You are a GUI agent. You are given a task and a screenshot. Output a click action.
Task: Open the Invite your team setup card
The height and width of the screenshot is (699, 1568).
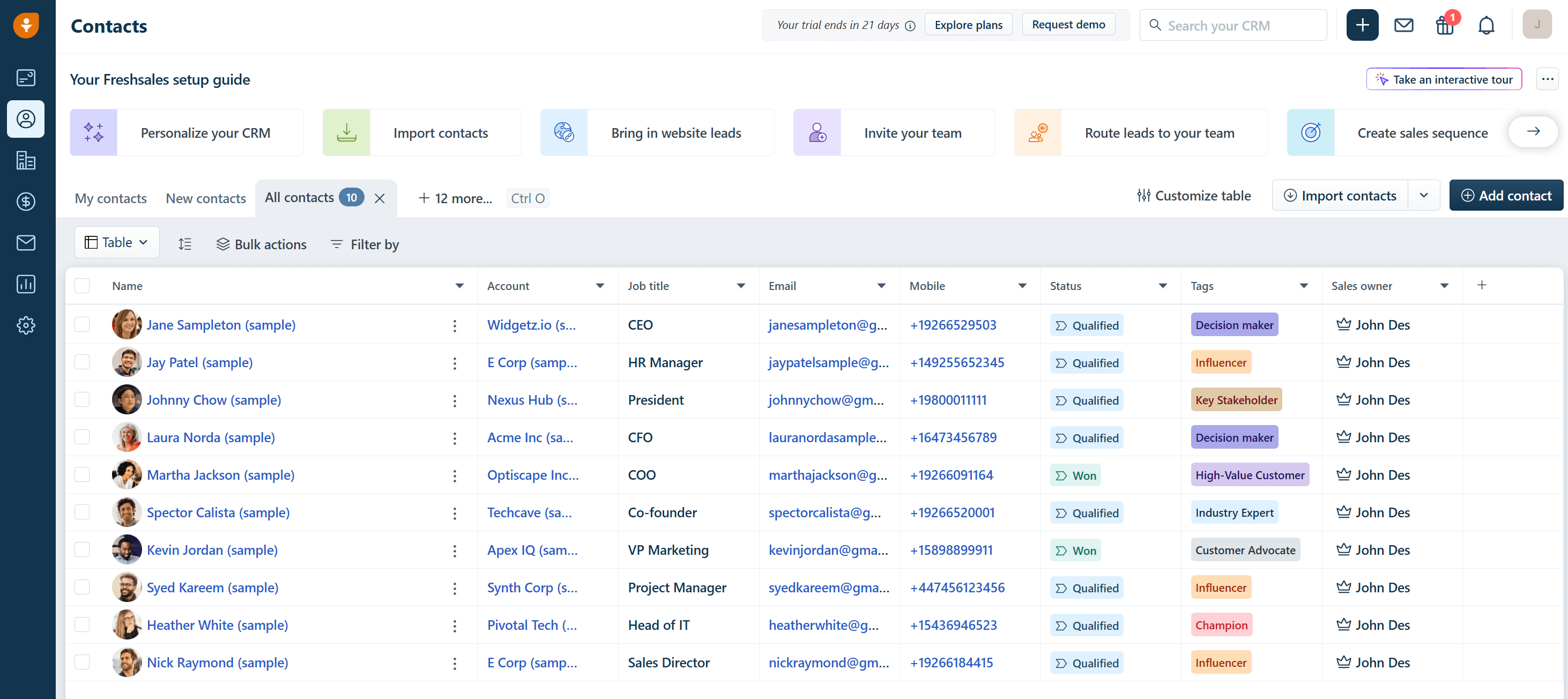tap(894, 132)
